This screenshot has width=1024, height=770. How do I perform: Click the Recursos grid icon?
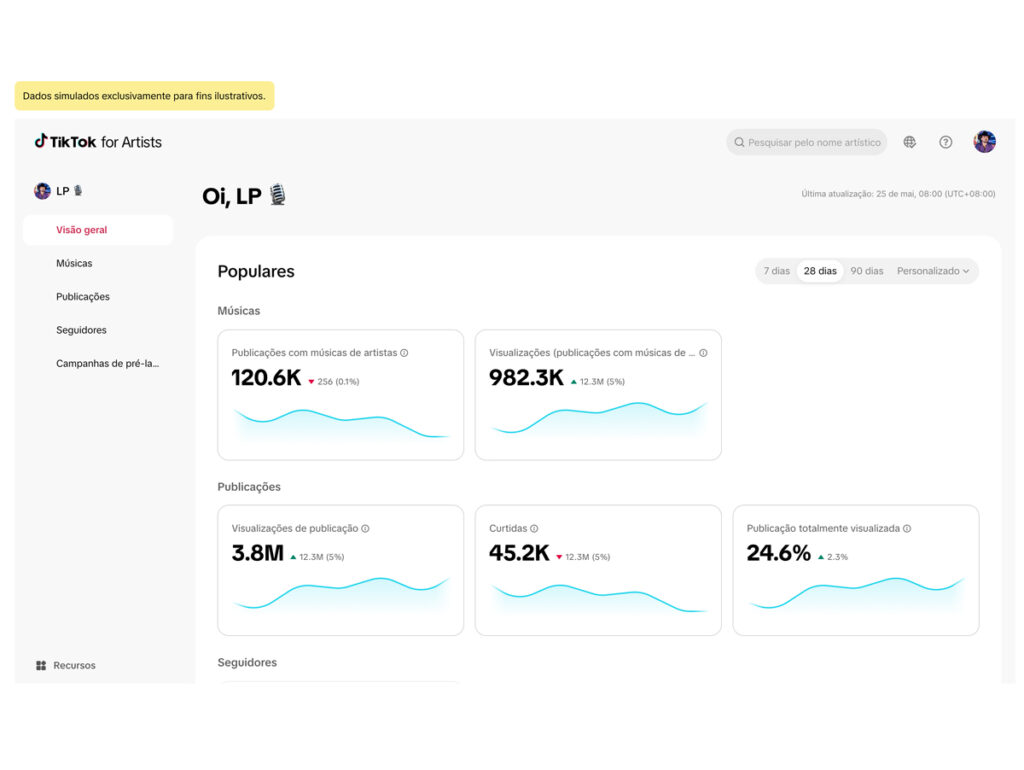tap(41, 665)
